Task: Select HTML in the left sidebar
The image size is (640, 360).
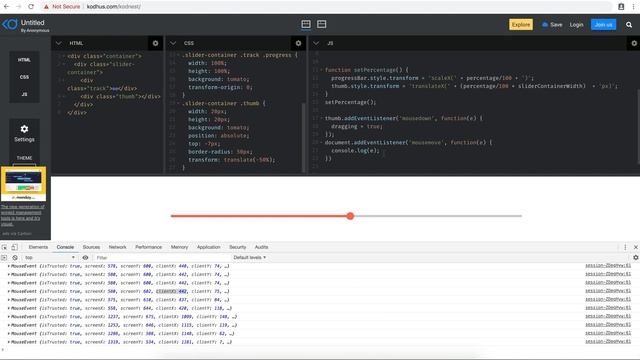Action: click(24, 60)
